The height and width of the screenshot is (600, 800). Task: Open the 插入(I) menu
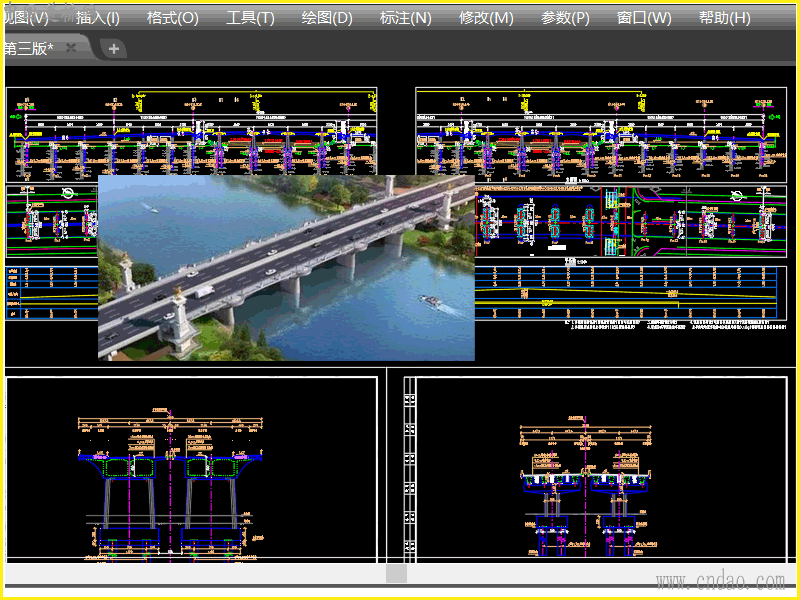97,18
